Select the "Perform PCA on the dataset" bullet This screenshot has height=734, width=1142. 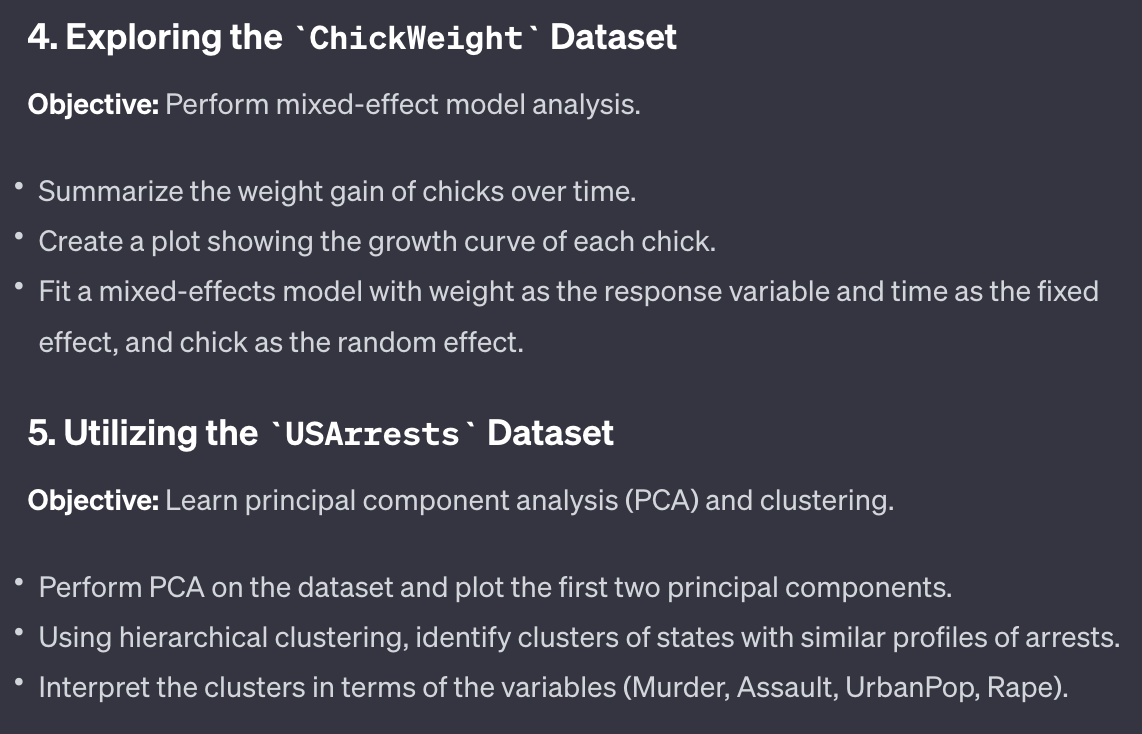point(495,587)
